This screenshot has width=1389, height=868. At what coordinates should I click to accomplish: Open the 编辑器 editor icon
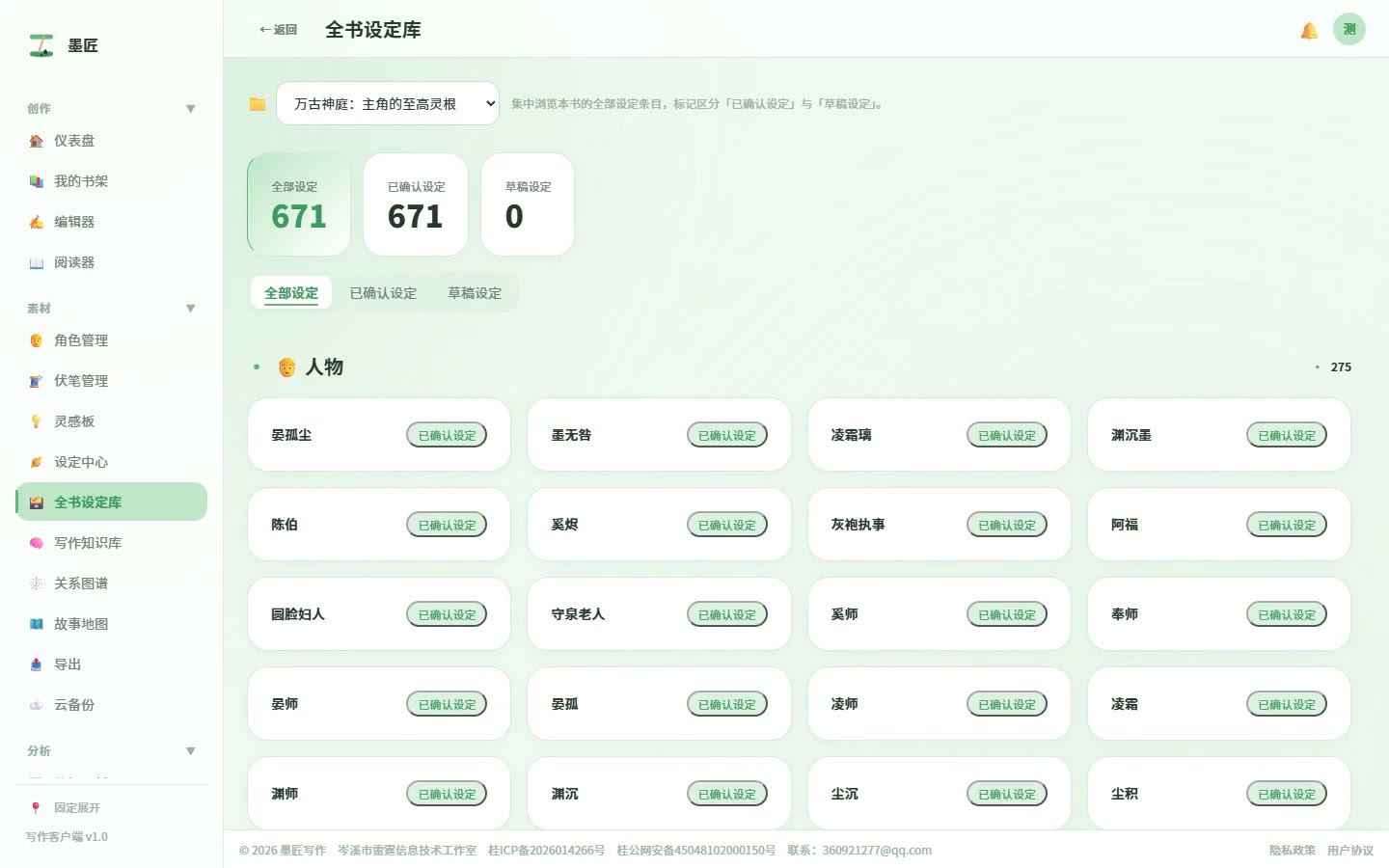(x=36, y=222)
